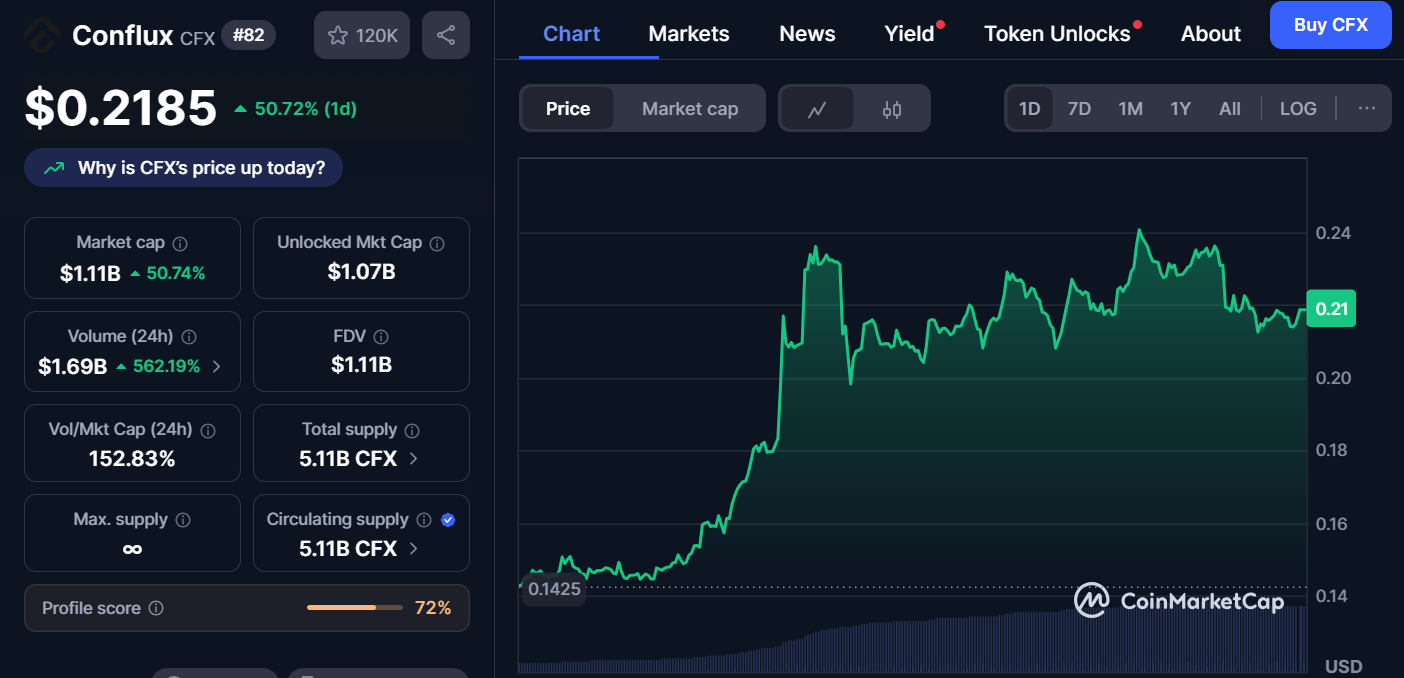Expand Volume (24h) details chevron
This screenshot has width=1404, height=678.
point(217,367)
